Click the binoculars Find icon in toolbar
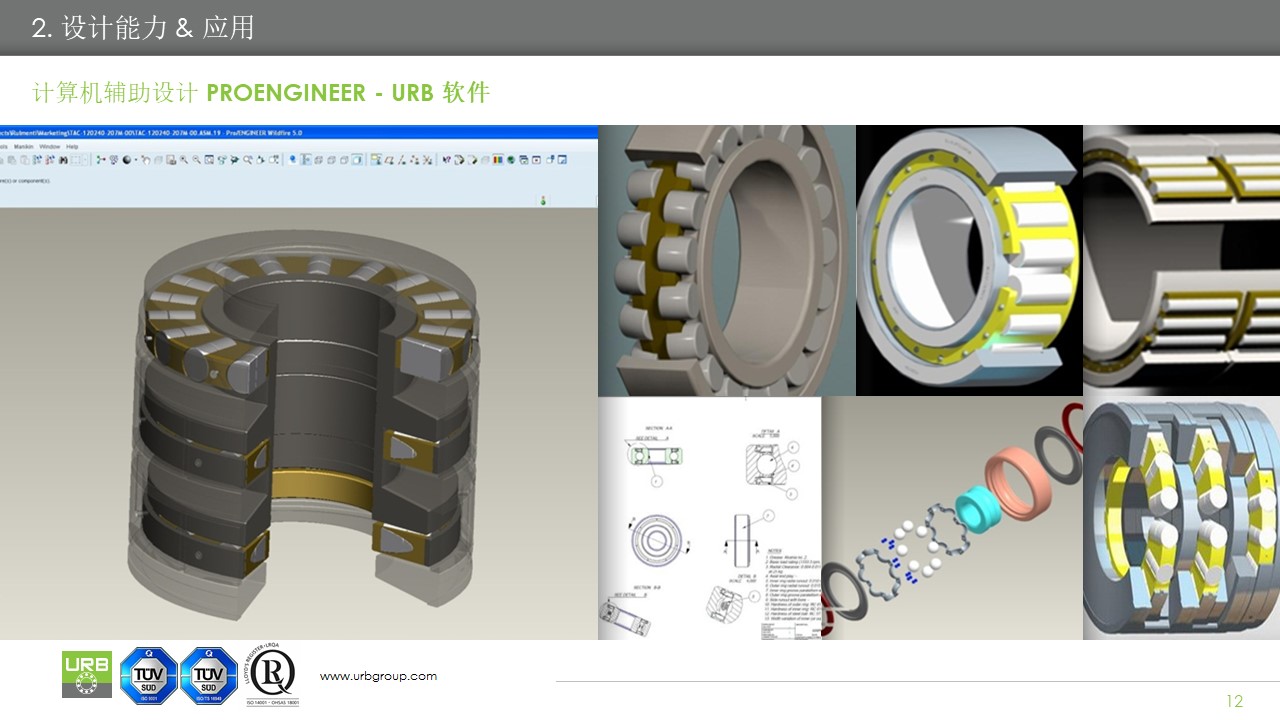The width and height of the screenshot is (1280, 720). [x=63, y=160]
